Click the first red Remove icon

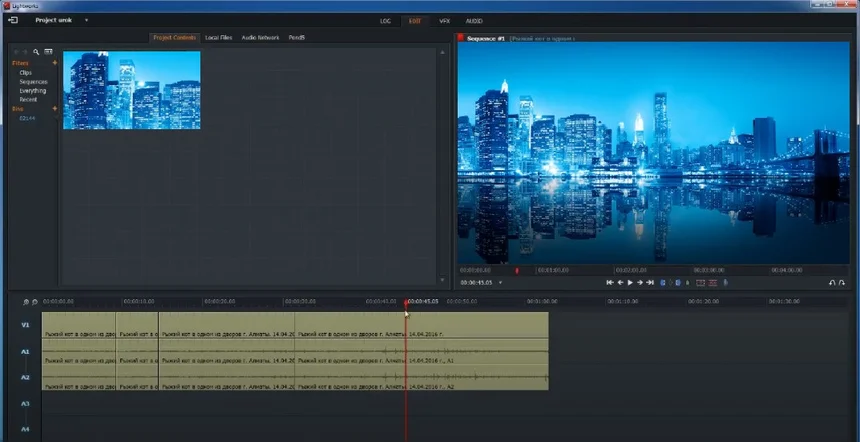[x=700, y=282]
